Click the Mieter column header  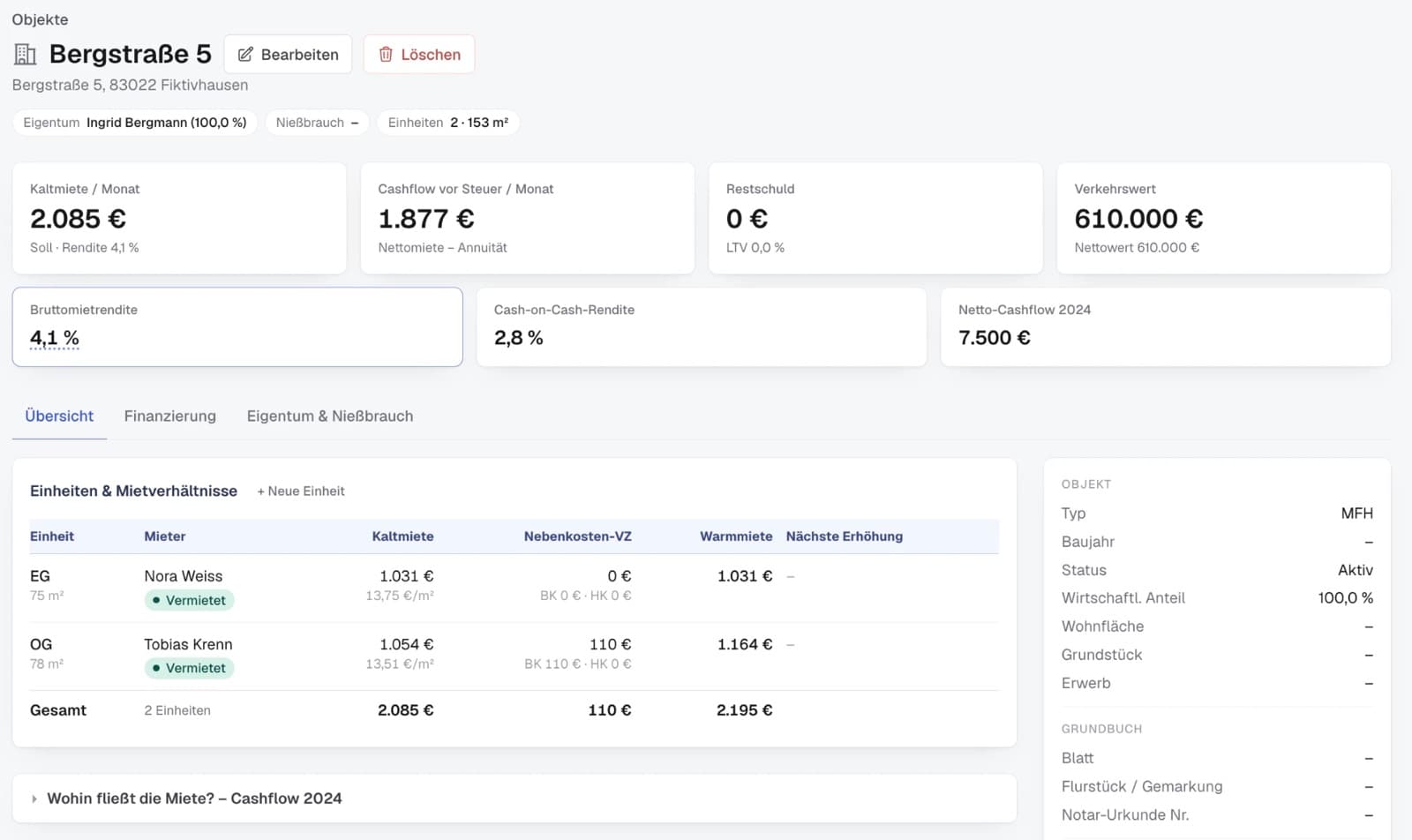coord(165,536)
